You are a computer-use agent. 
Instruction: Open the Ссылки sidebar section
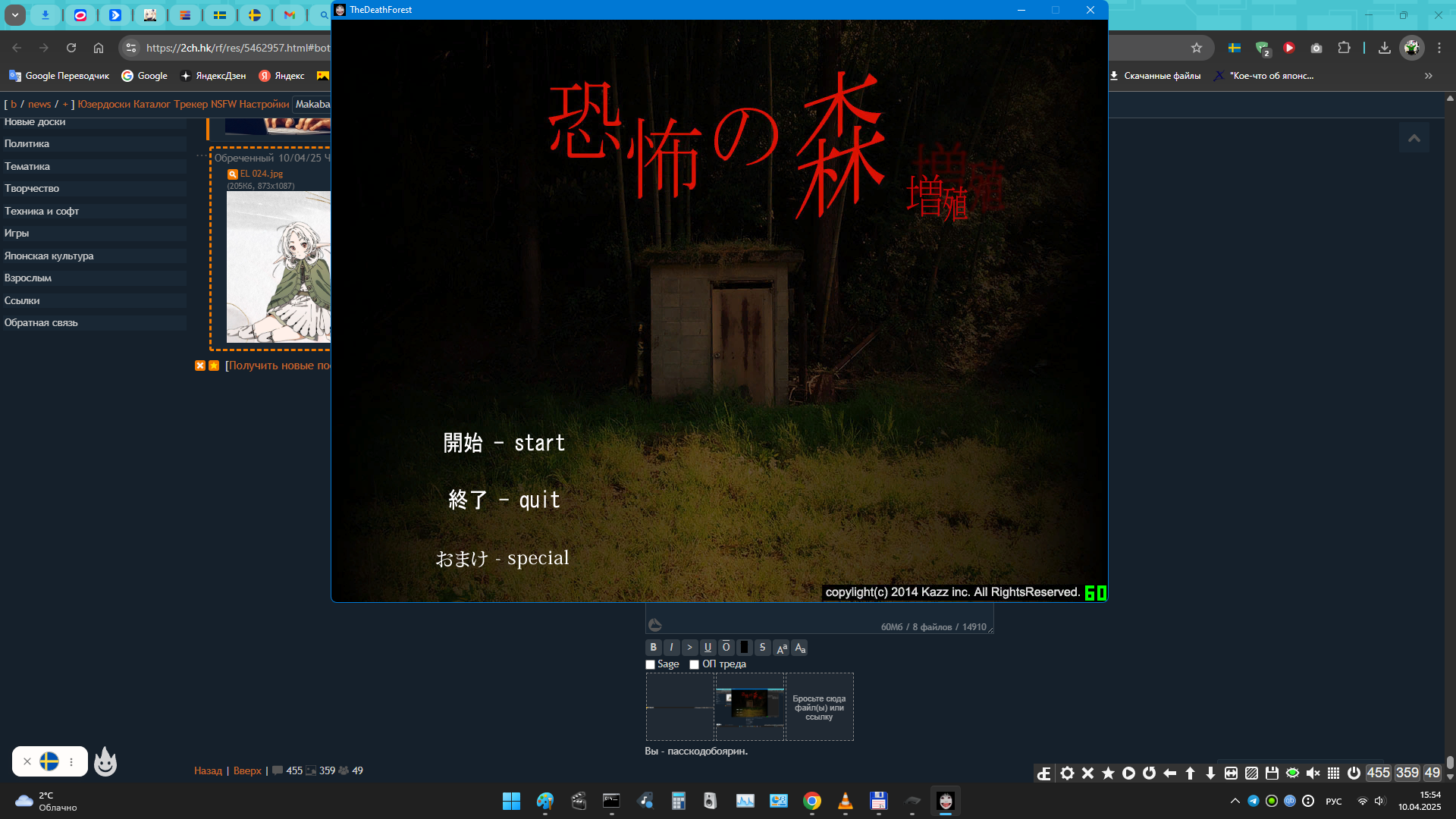pos(93,300)
